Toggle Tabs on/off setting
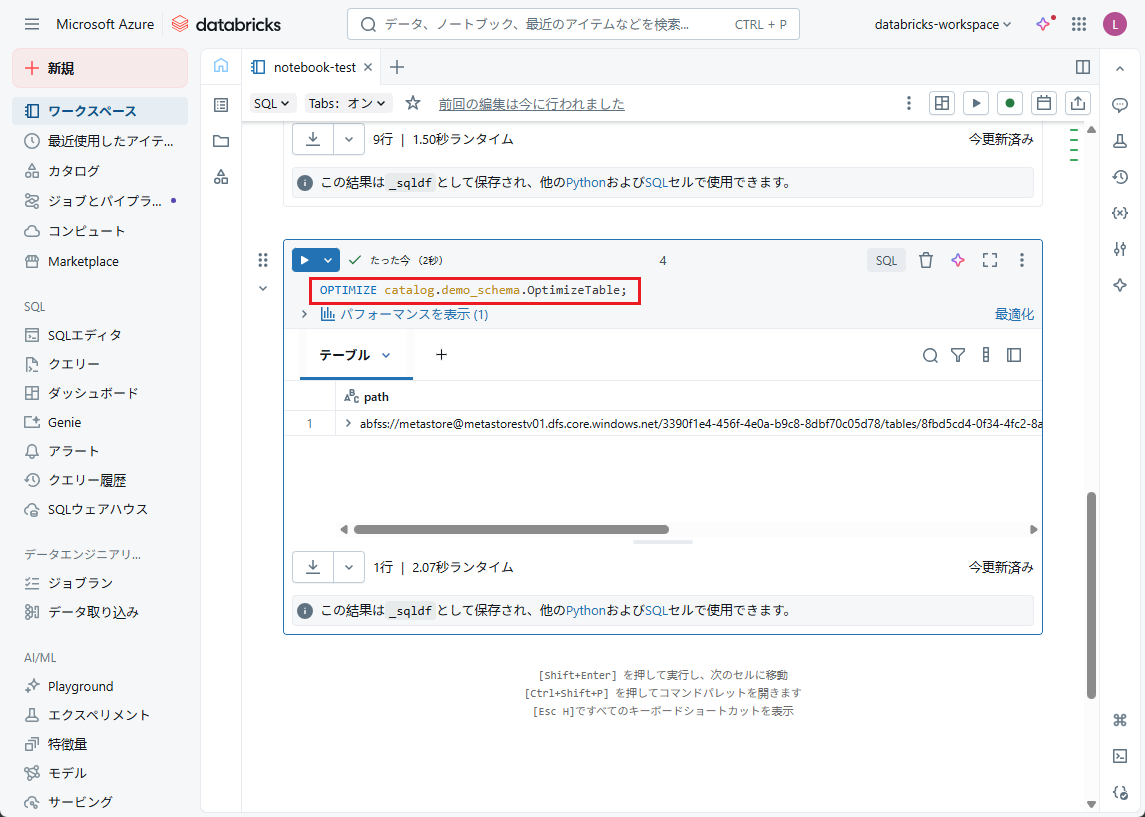Image resolution: width=1145 pixels, height=817 pixels. (x=348, y=103)
